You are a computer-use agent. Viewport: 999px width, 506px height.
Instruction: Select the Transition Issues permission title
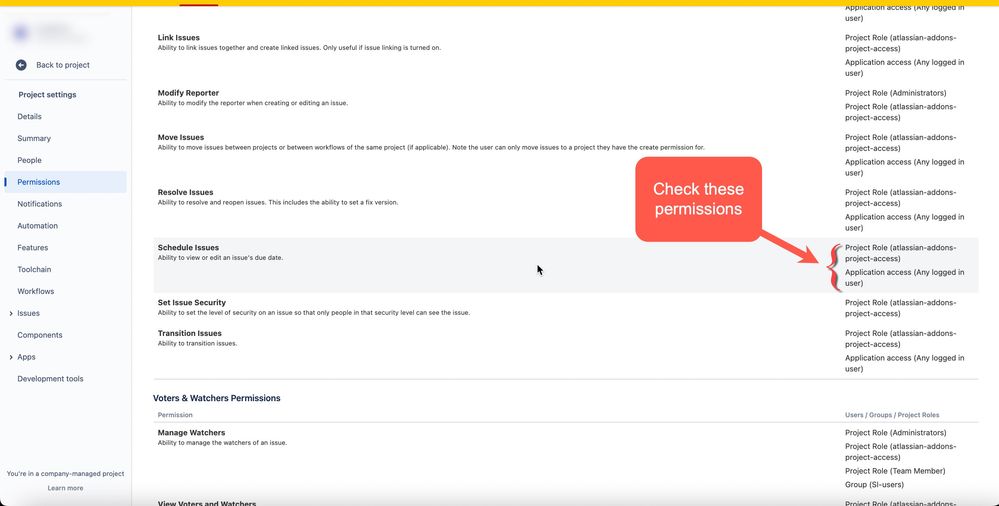tap(189, 333)
